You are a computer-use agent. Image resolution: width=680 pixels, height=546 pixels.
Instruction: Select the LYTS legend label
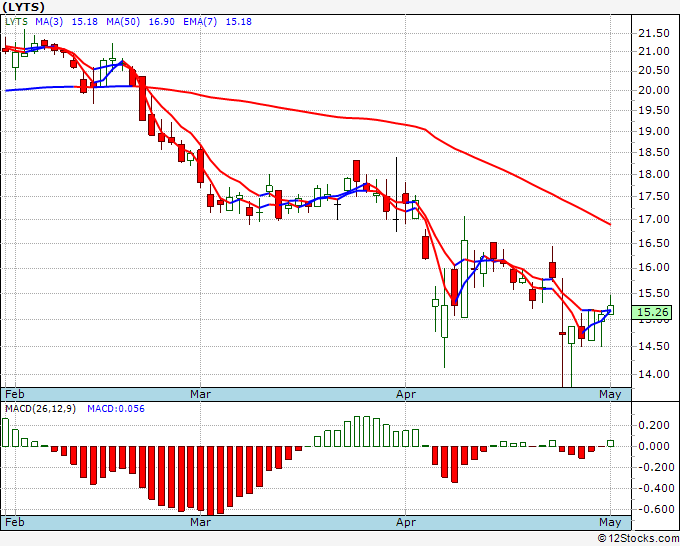coord(16,22)
